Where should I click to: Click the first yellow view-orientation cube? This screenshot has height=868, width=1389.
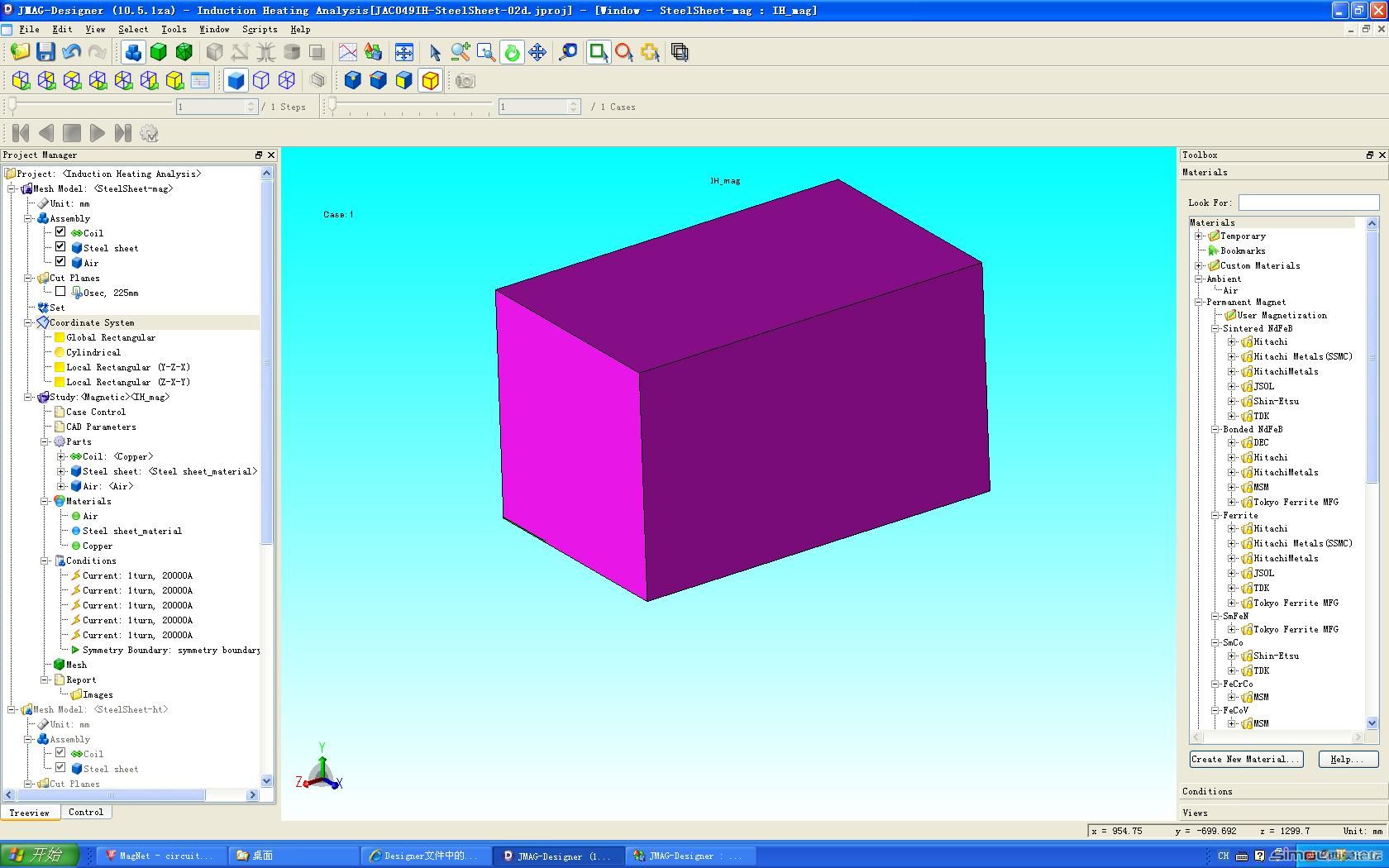pos(21,80)
